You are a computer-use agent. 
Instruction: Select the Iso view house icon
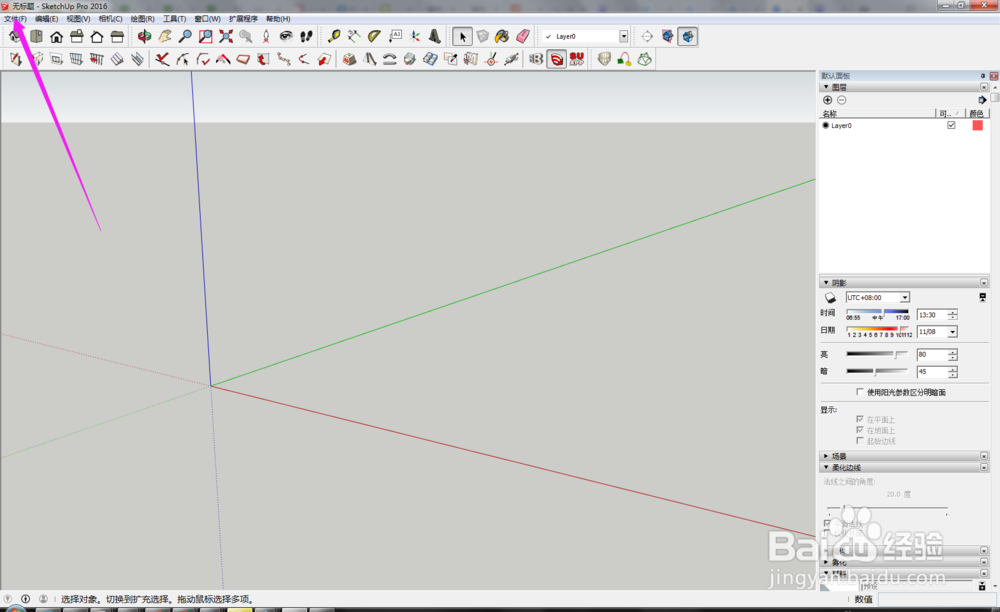tap(15, 36)
